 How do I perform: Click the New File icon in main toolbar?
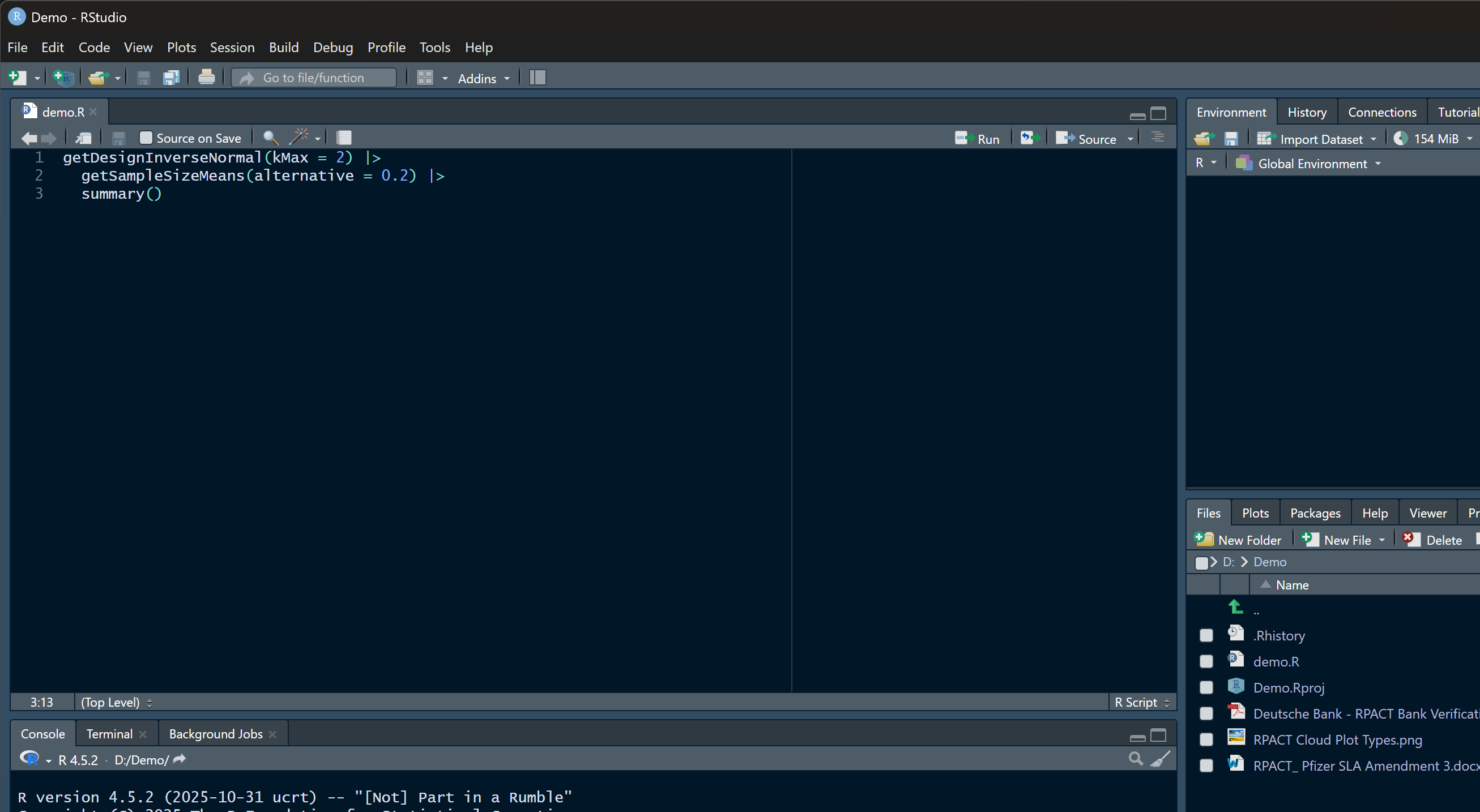point(18,78)
